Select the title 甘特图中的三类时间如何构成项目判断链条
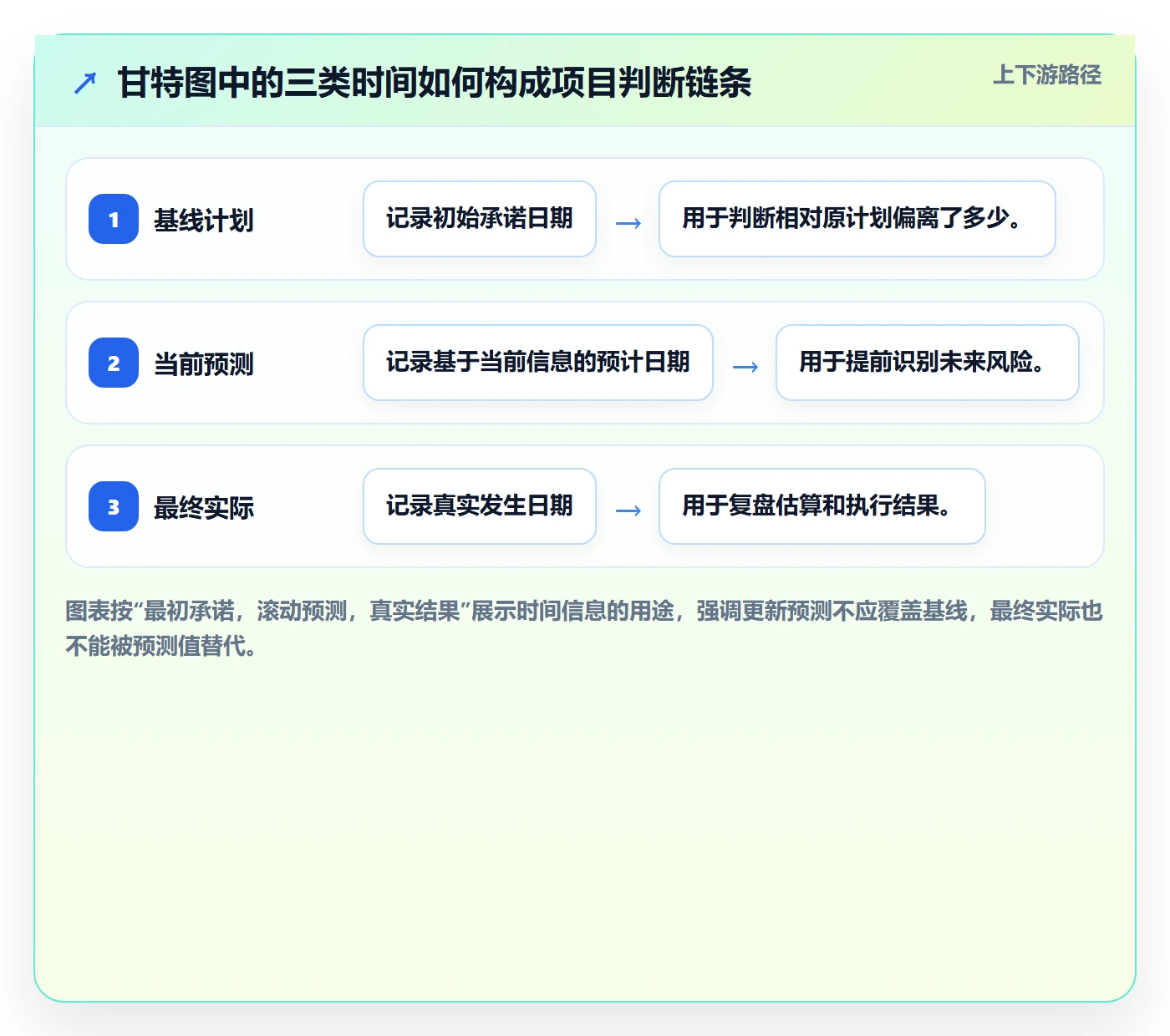The image size is (1170, 1036). click(435, 83)
